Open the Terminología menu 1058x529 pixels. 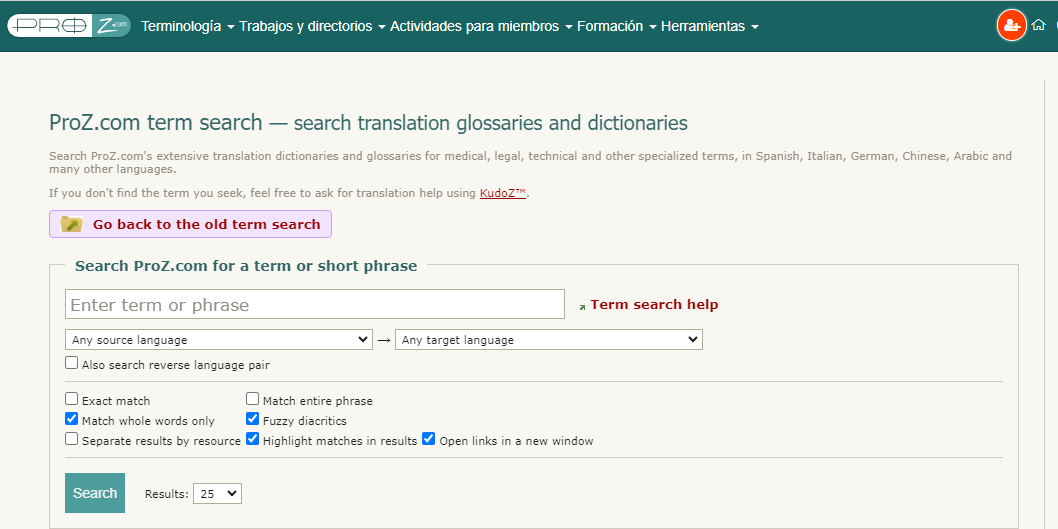[x=187, y=26]
